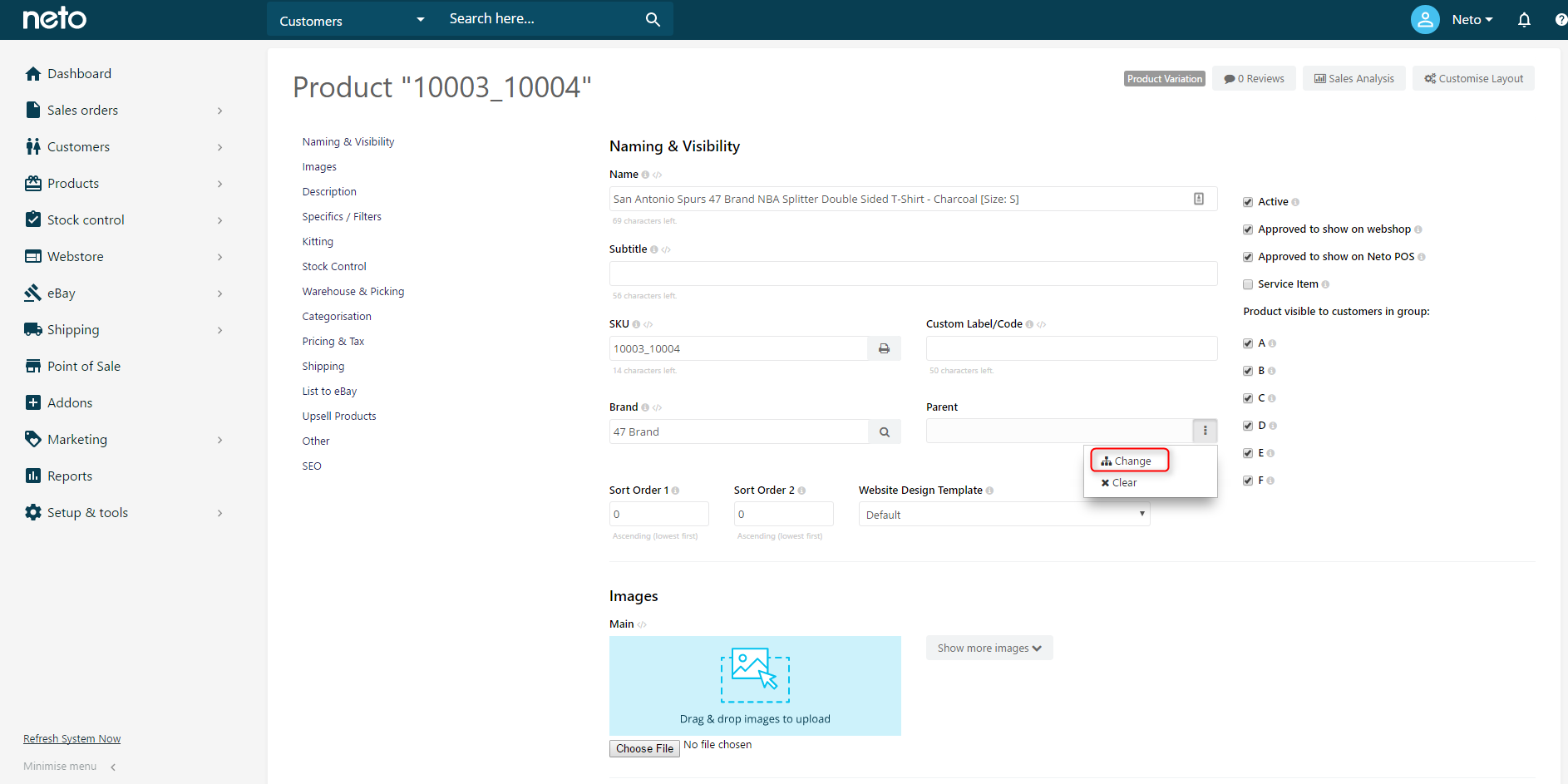Click into the Custom Label/Code field

[x=1072, y=348]
